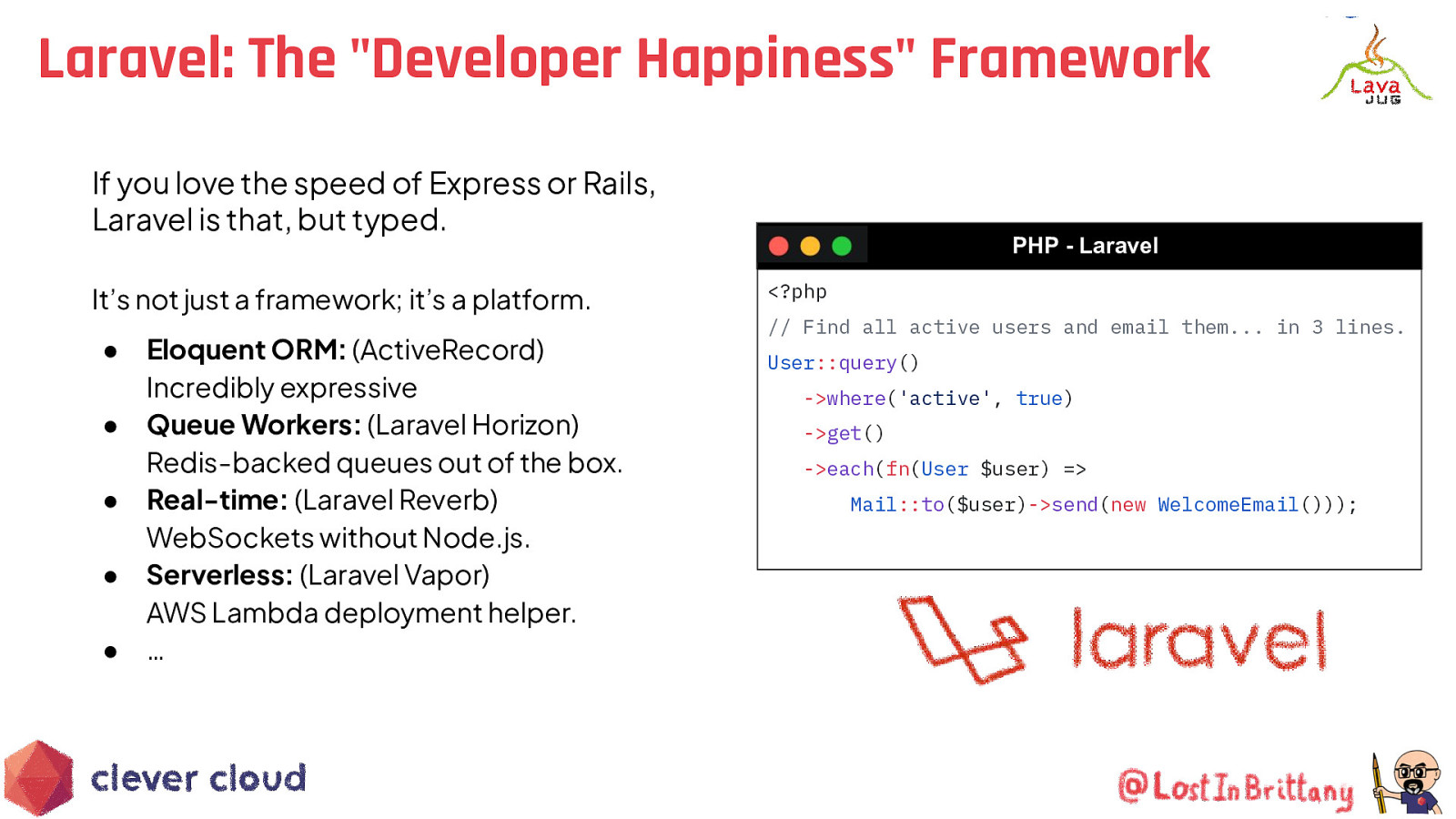Click the laravel wordmark text
1456x819 pixels.
point(1198,640)
